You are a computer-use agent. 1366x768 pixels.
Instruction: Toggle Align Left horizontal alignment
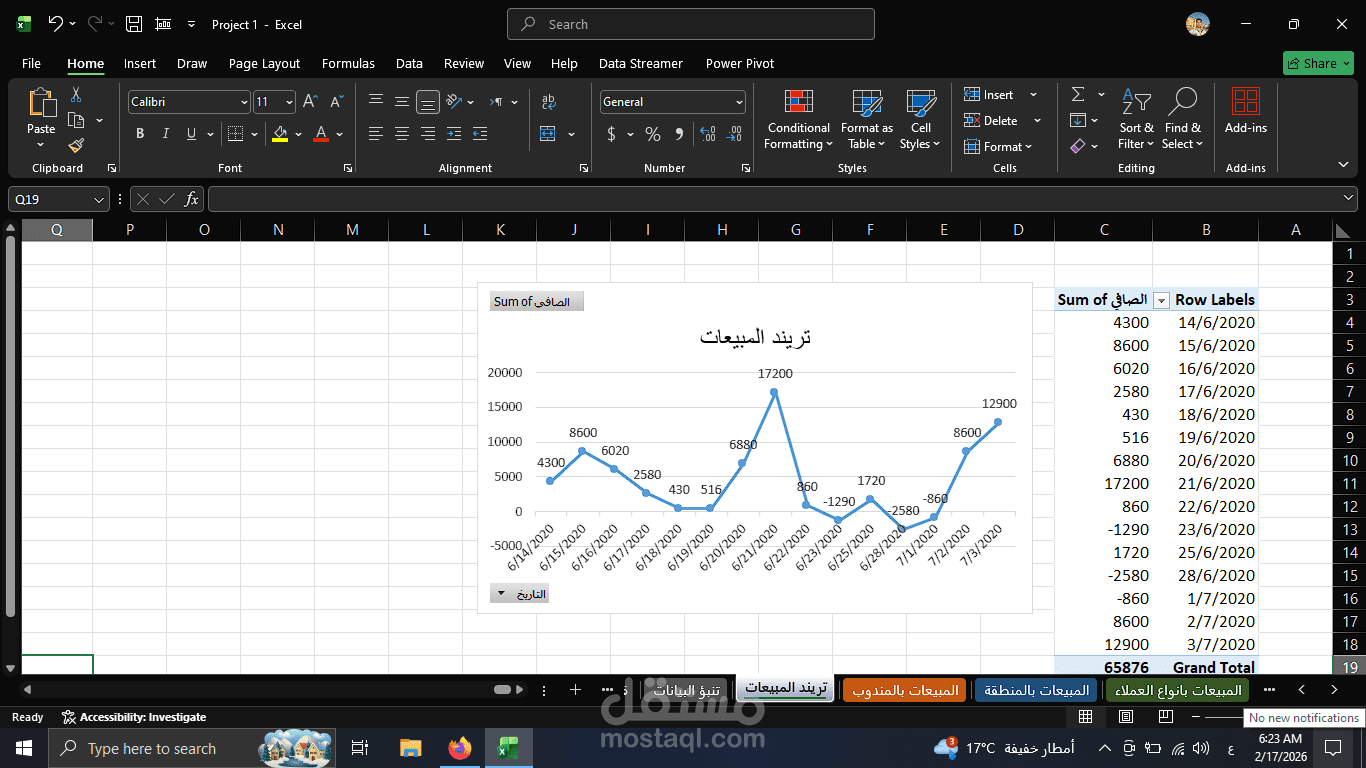[x=376, y=134]
